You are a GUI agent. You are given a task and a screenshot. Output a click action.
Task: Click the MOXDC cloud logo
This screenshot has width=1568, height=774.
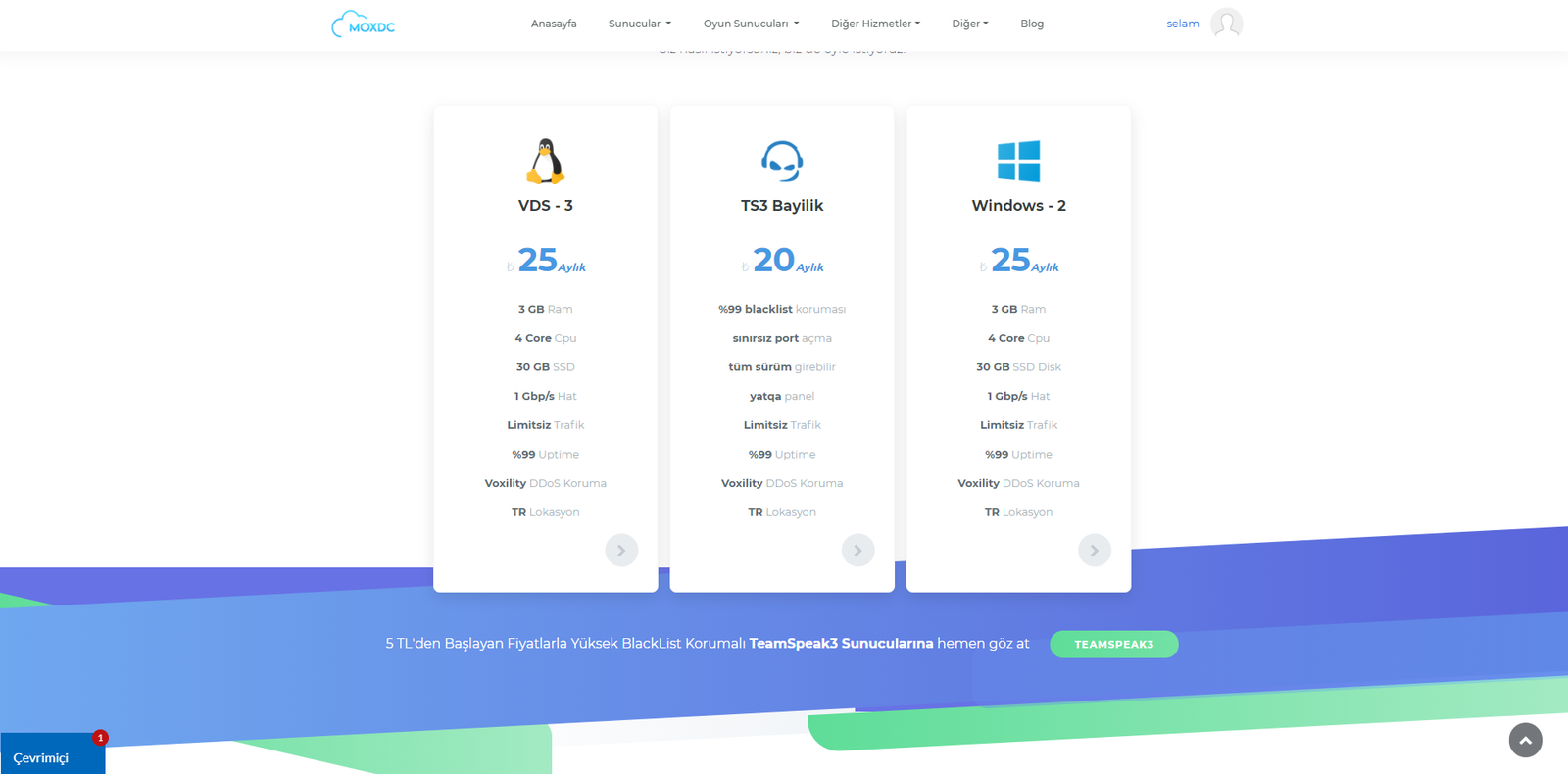click(x=364, y=24)
